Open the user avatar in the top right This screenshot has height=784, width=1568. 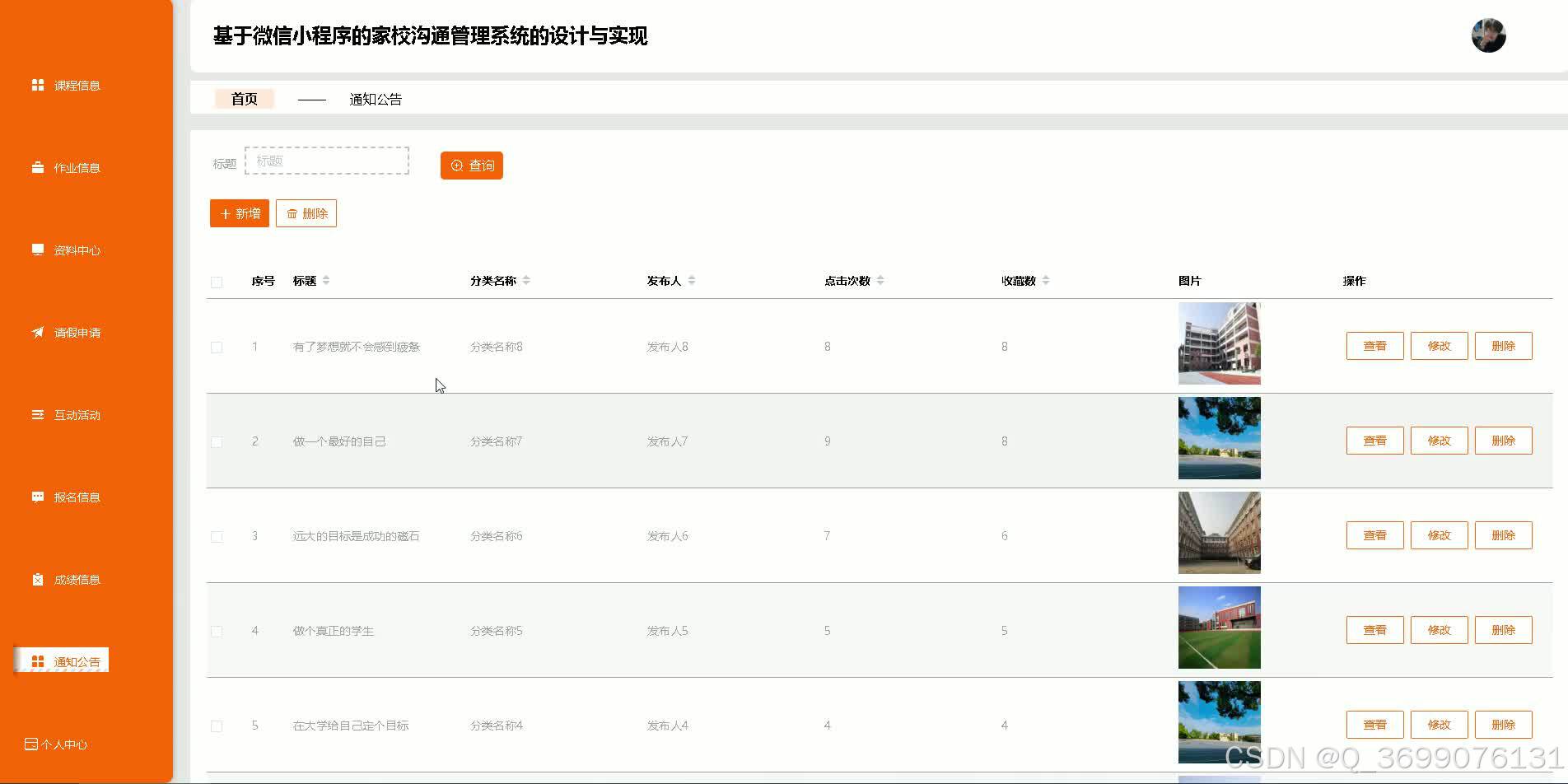[x=1487, y=35]
